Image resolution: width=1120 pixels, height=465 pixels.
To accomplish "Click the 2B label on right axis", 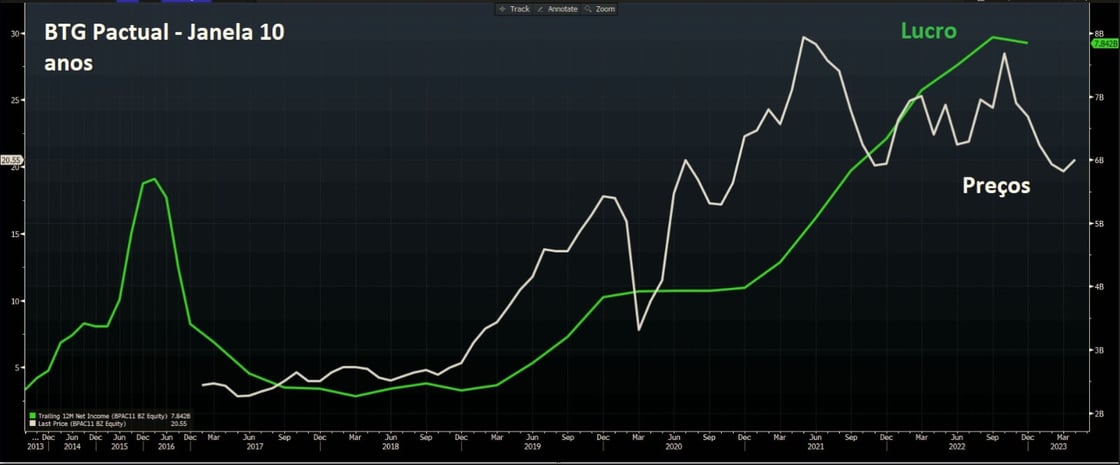I will pos(1099,413).
